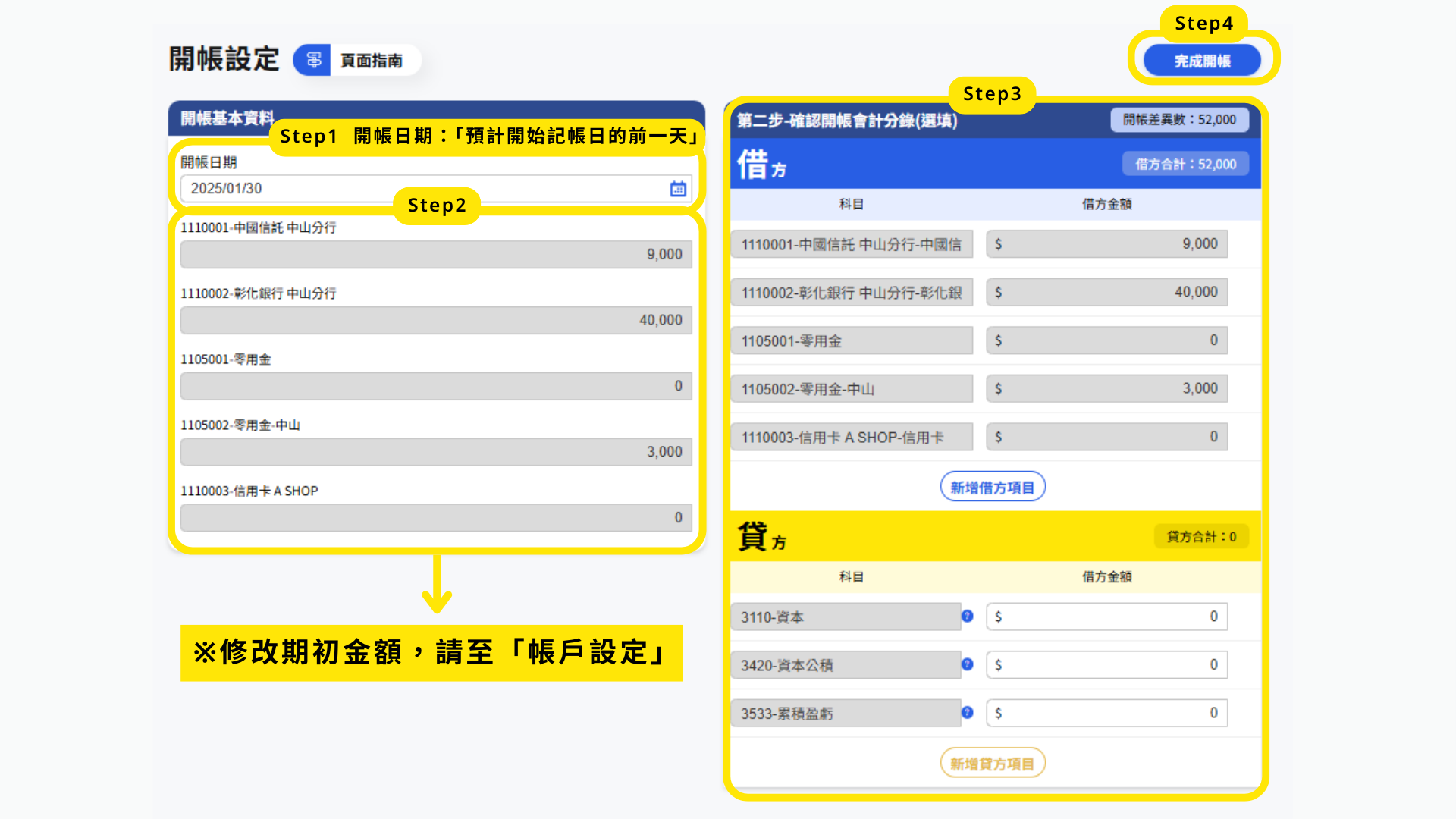This screenshot has width=1456, height=819.
Task: Click the 1110003-信用卡 A SHOP balance field
Action: (x=435, y=518)
